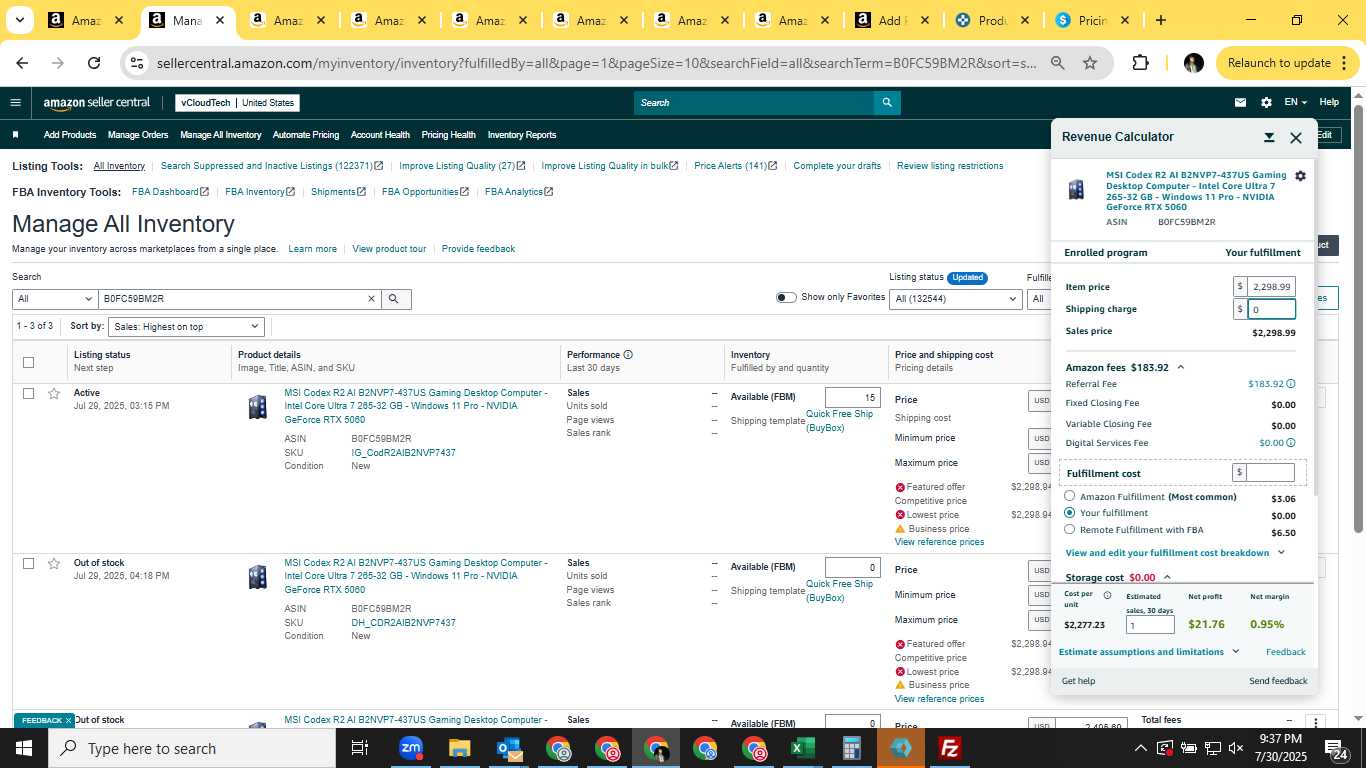
Task: Click Help in the header
Action: coord(1329,102)
